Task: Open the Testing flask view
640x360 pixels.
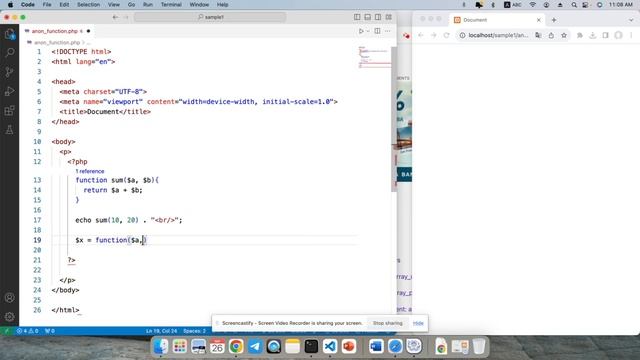Action: point(9,130)
